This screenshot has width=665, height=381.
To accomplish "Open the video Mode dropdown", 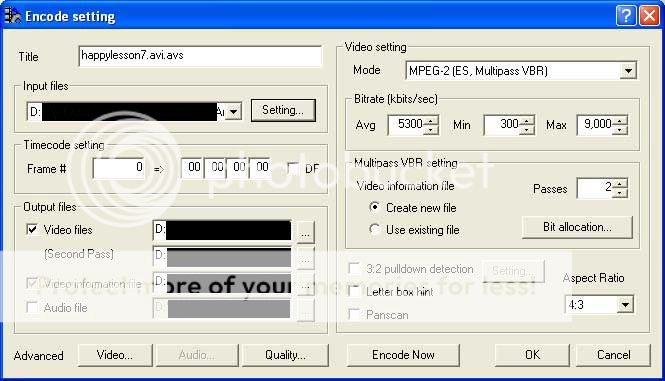I will (x=628, y=70).
